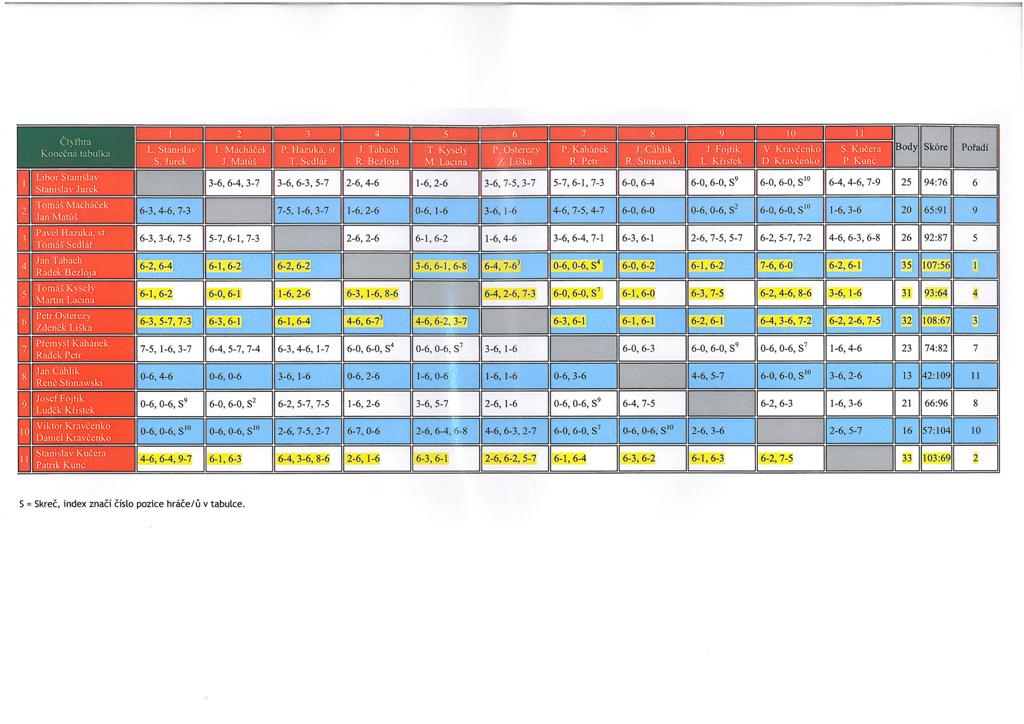Click the score cell showing 42:109

[x=935, y=376]
